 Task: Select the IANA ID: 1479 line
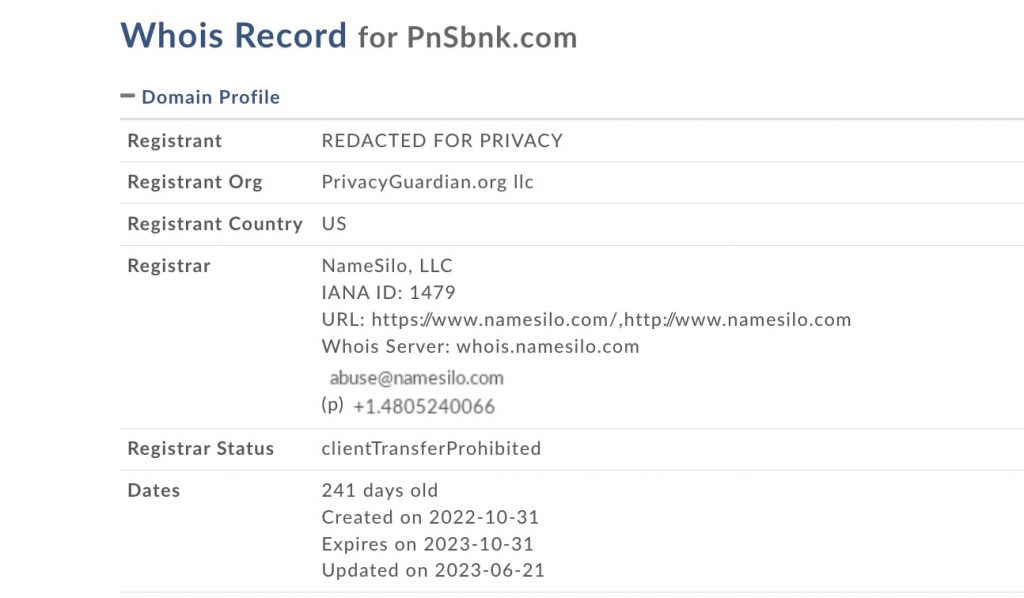pos(388,293)
